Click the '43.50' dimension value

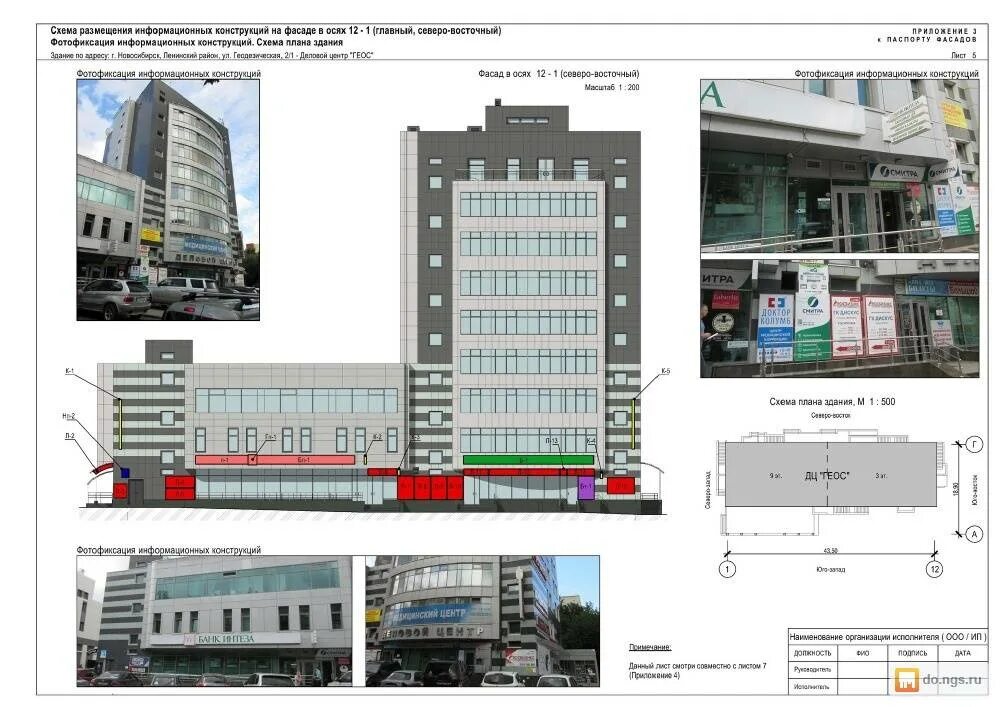(x=830, y=550)
